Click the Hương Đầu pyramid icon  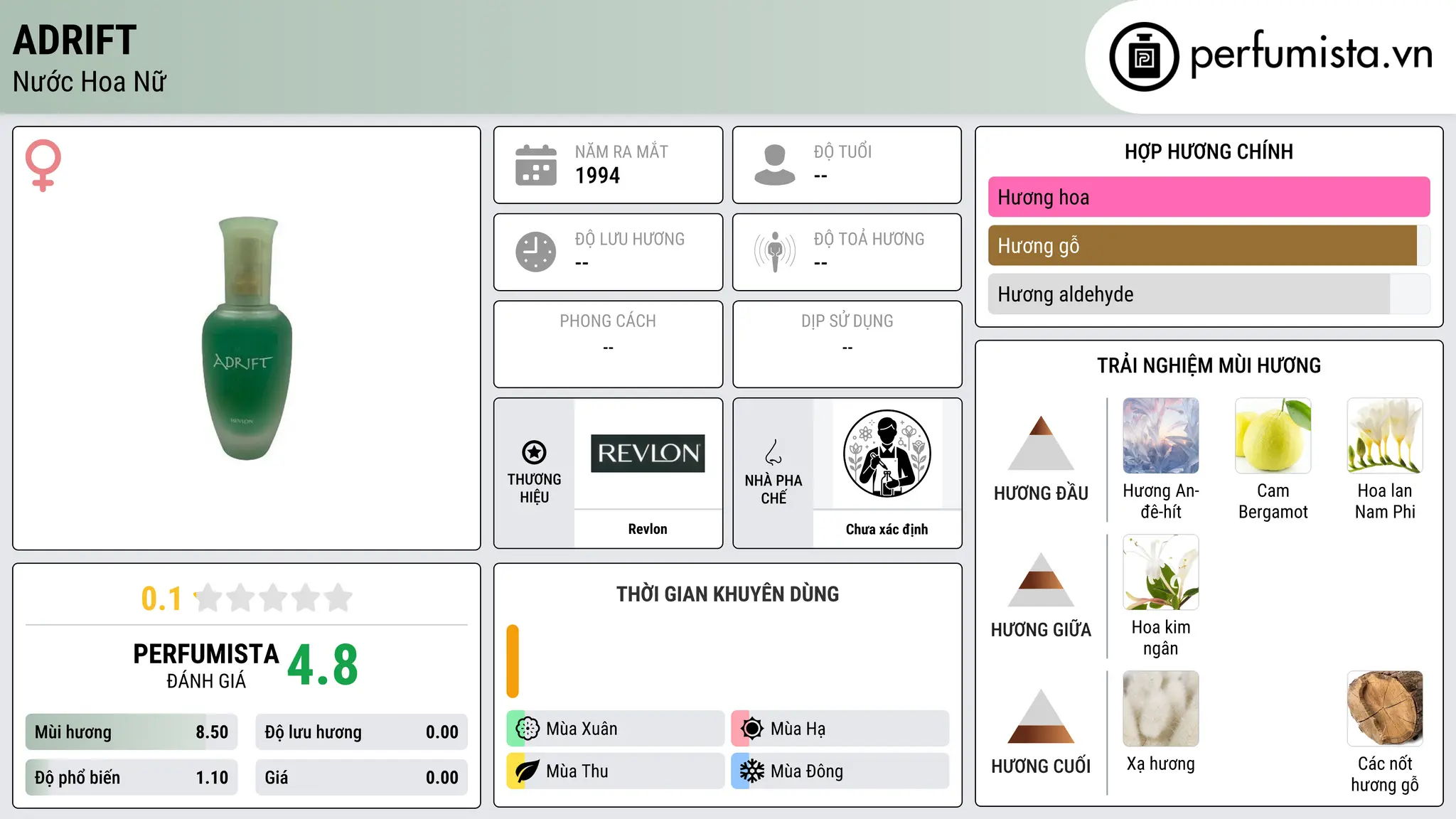1041,442
